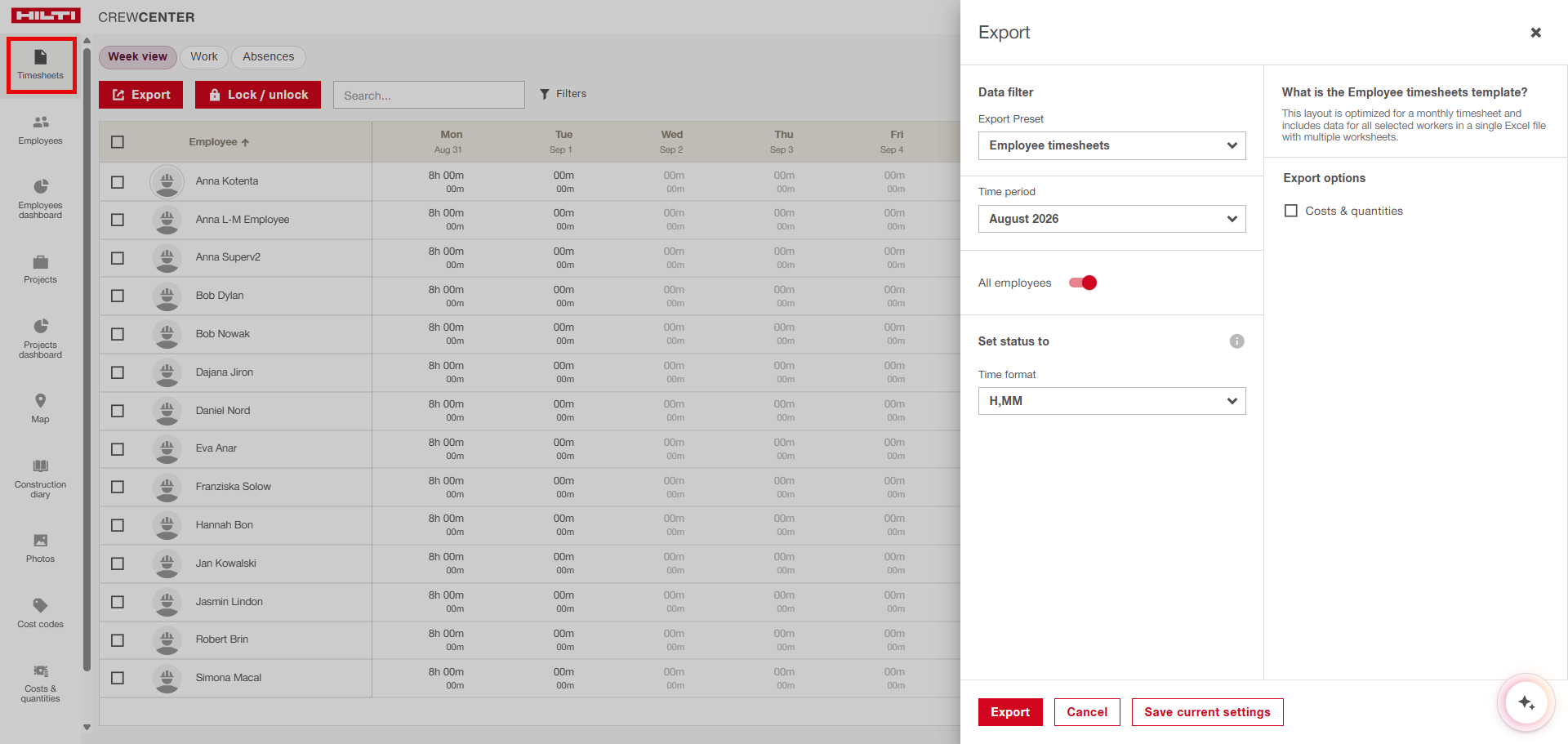This screenshot has height=744, width=1568.
Task: Click the Save current settings button
Action: [1207, 712]
